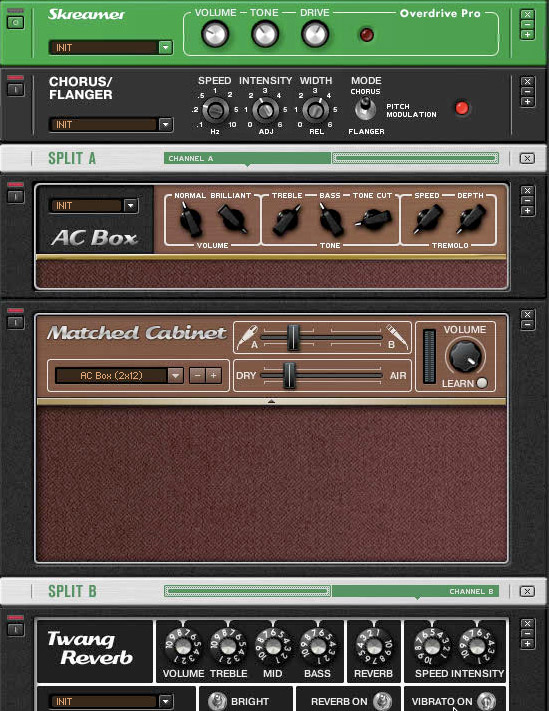Flip the Twang Reverb Bright switch
Viewport: 549px width, 711px height.
point(217,701)
